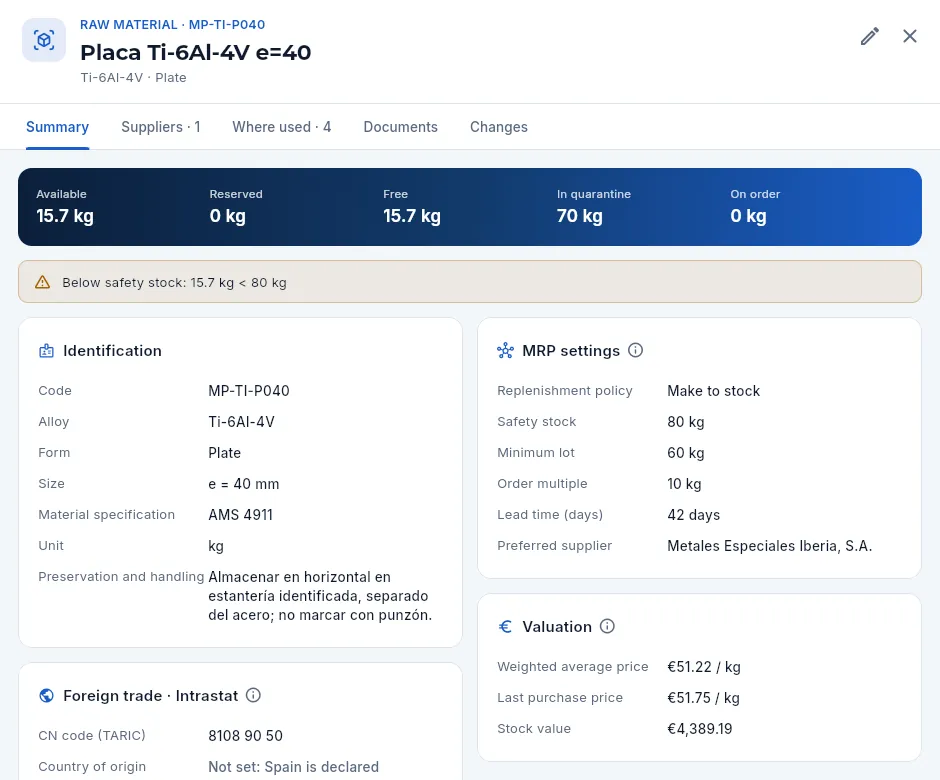Close the raw material detail panel
This screenshot has width=940, height=780.
[x=909, y=37]
